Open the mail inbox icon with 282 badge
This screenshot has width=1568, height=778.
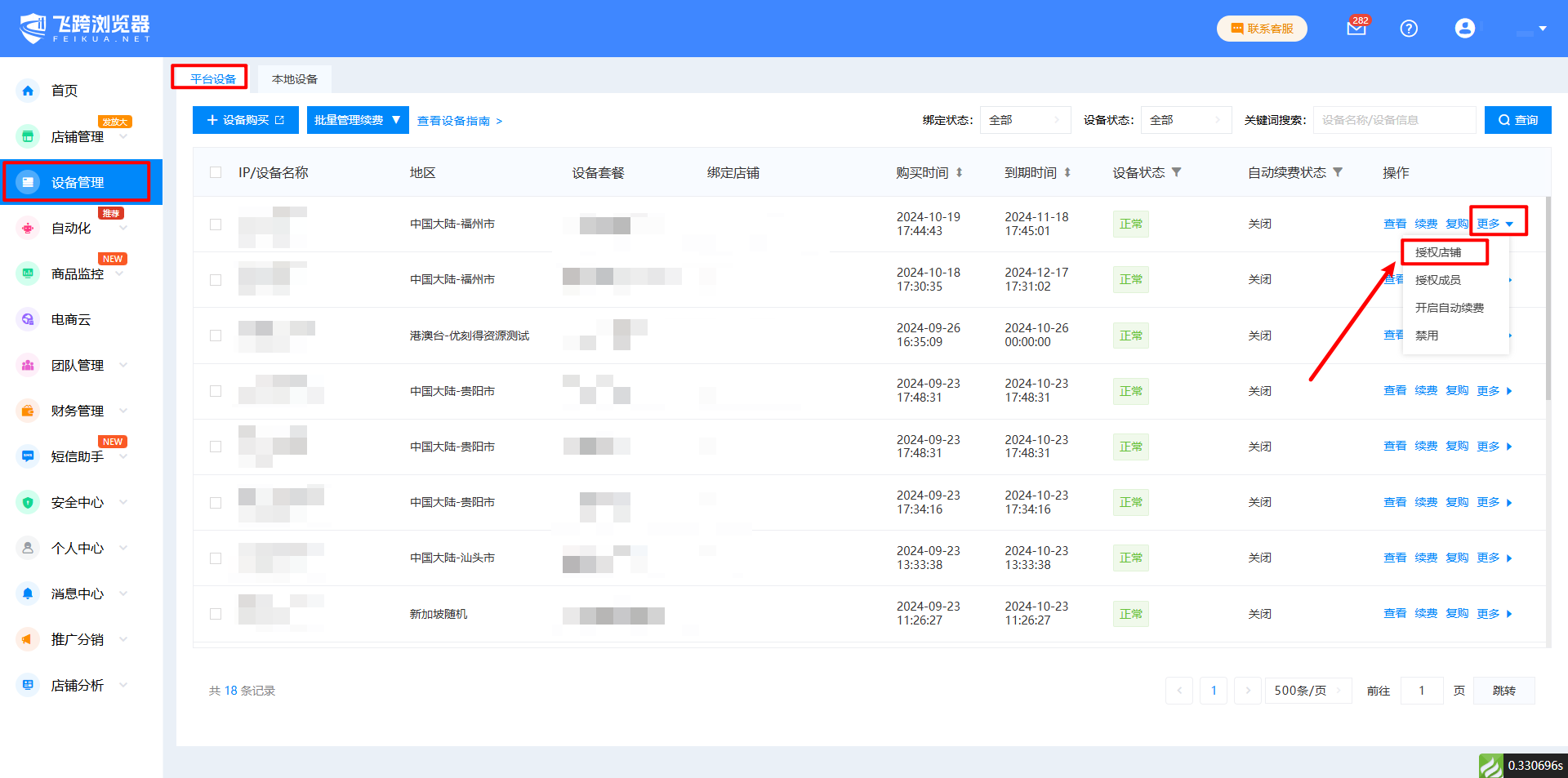click(1356, 29)
